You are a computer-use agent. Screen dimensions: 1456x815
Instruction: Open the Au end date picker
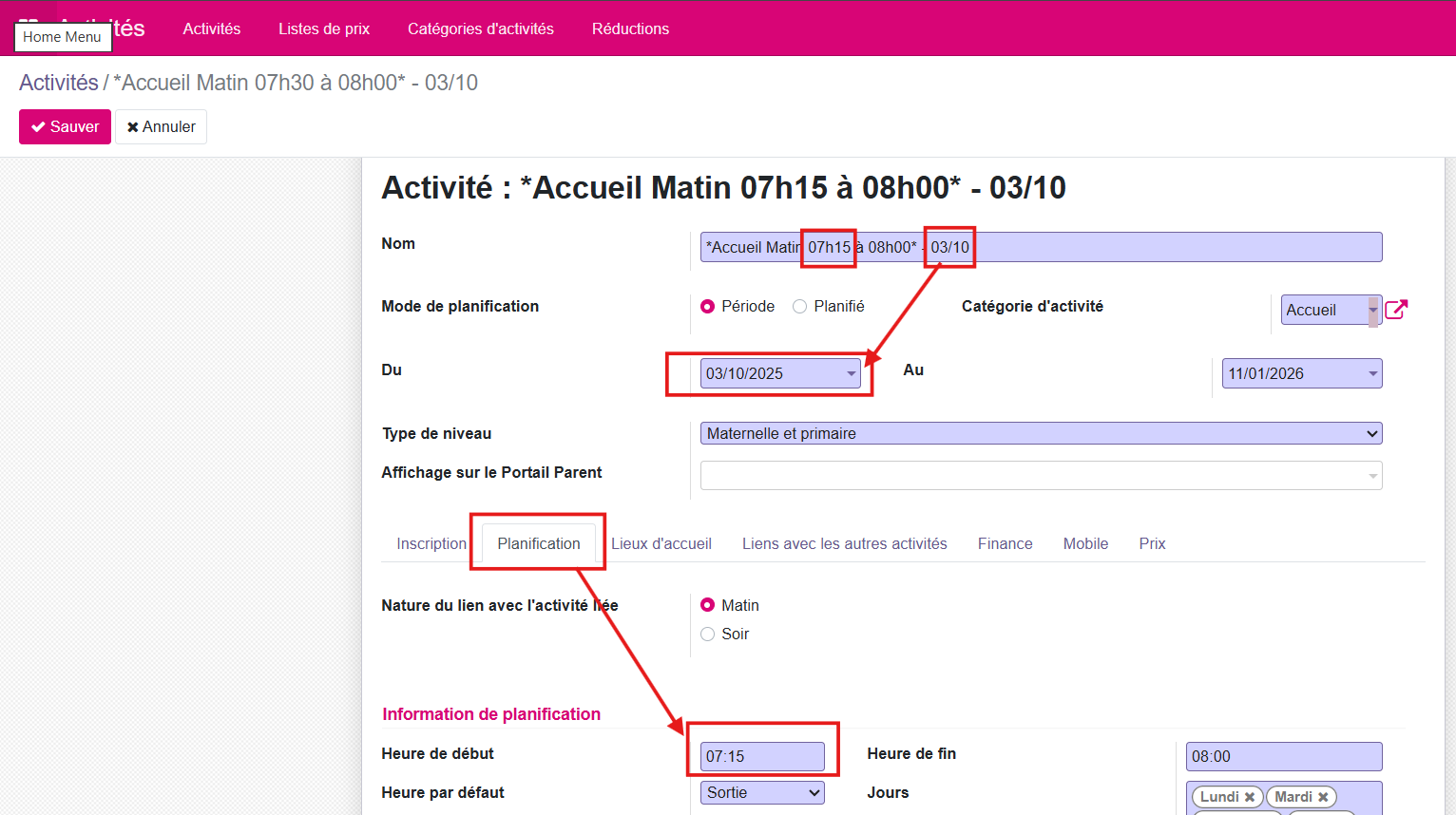tap(1371, 372)
